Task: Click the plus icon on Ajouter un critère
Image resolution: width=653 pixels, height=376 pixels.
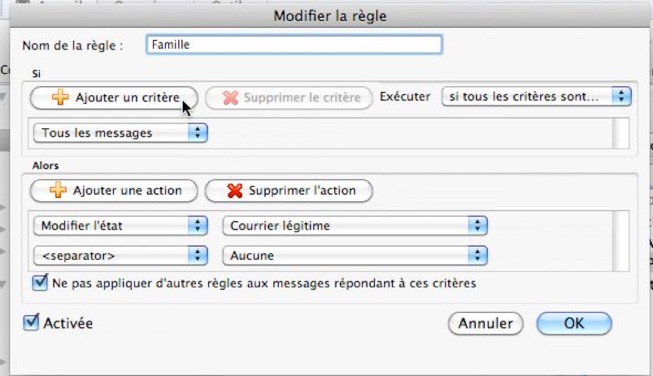Action: (60, 97)
